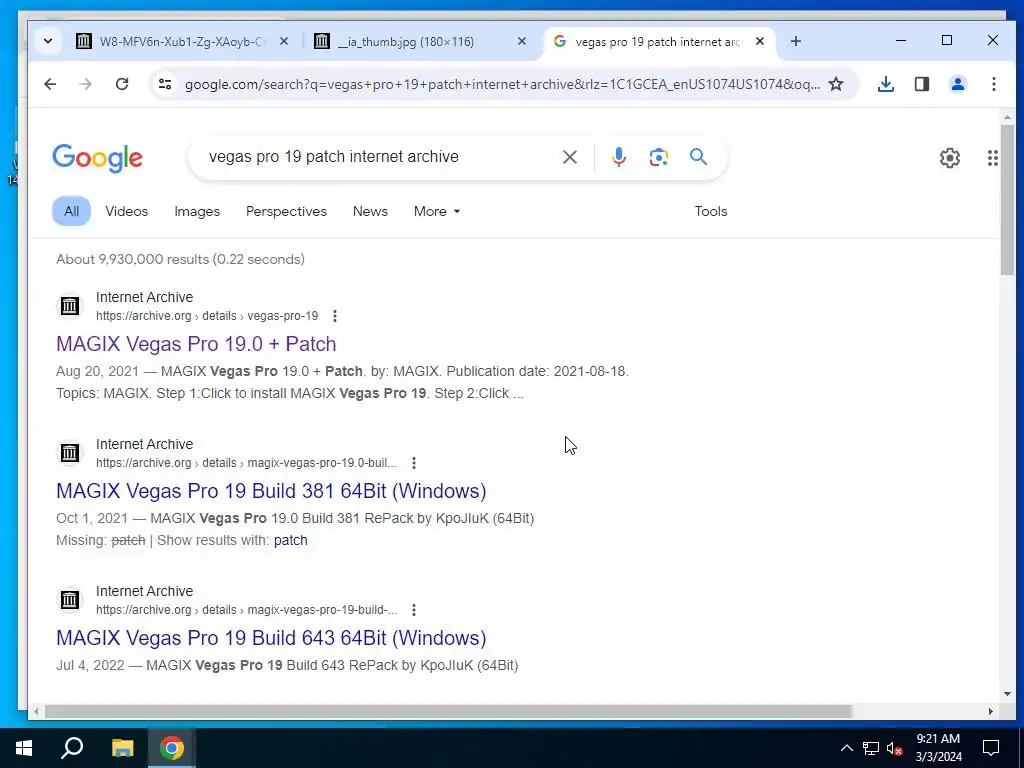1024x768 pixels.
Task: Toggle Chrome side panel icon
Action: [921, 84]
